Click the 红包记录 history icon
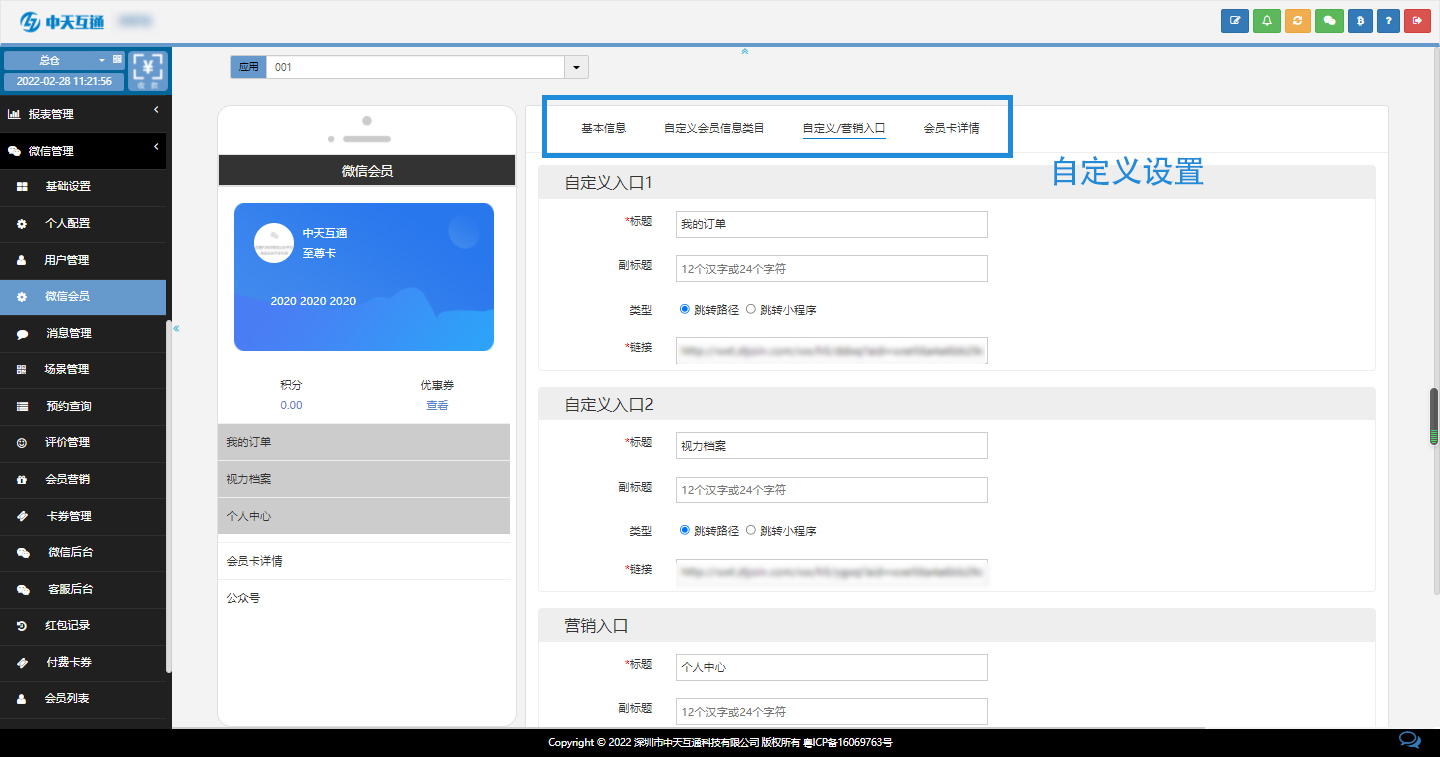Viewport: 1440px width, 757px height. coord(22,626)
